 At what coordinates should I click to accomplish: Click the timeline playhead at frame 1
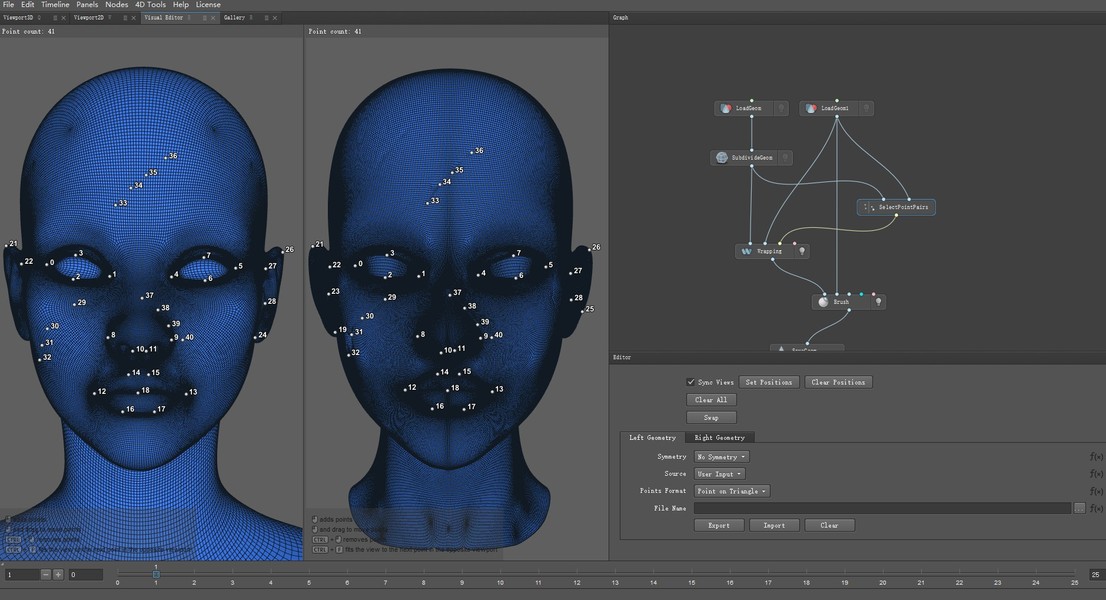[x=156, y=574]
